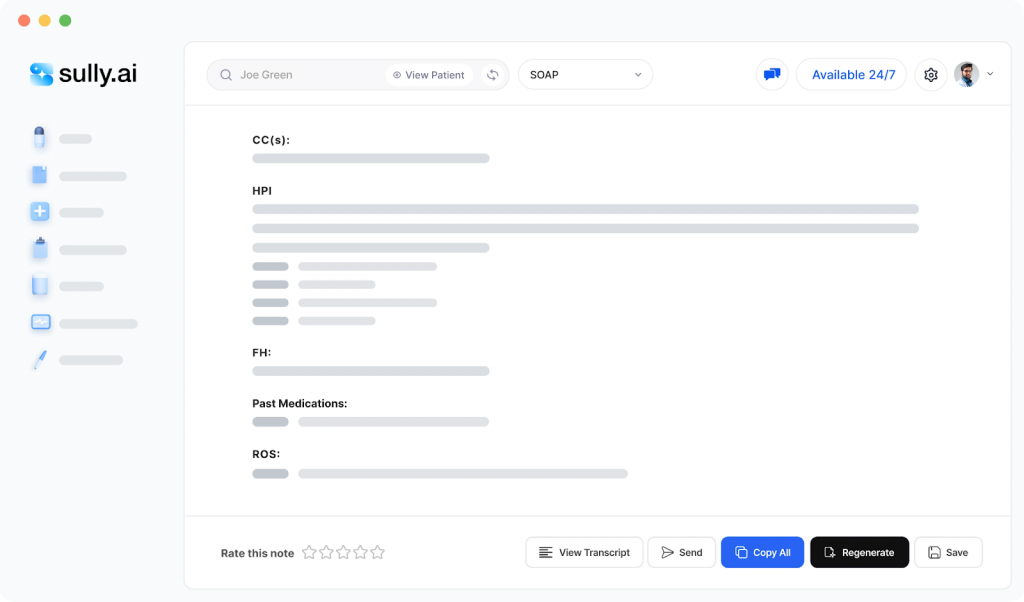Select the pen signature icon in the sidebar
Screen dimensions: 1024x602
point(40,359)
